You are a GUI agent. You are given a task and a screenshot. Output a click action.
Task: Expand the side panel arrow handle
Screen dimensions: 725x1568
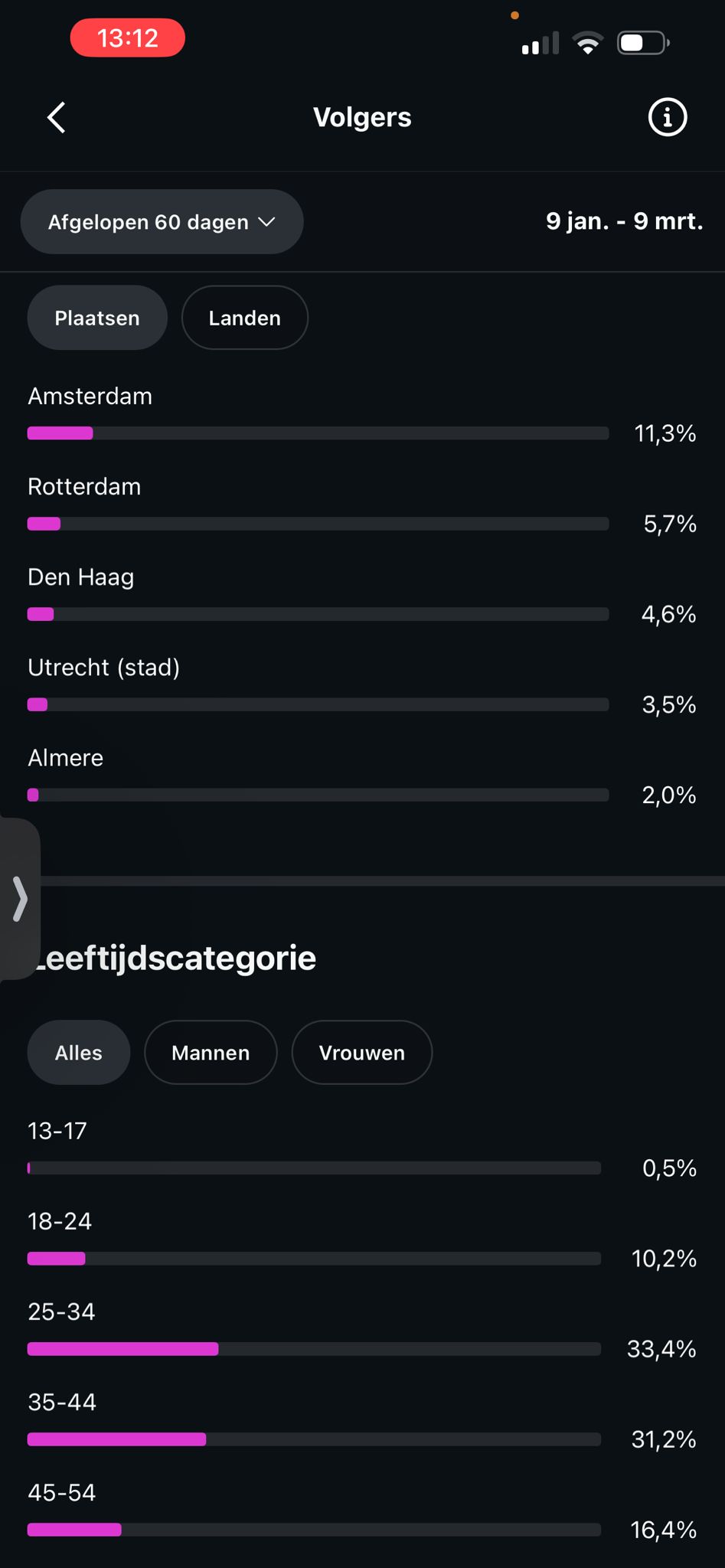point(20,899)
